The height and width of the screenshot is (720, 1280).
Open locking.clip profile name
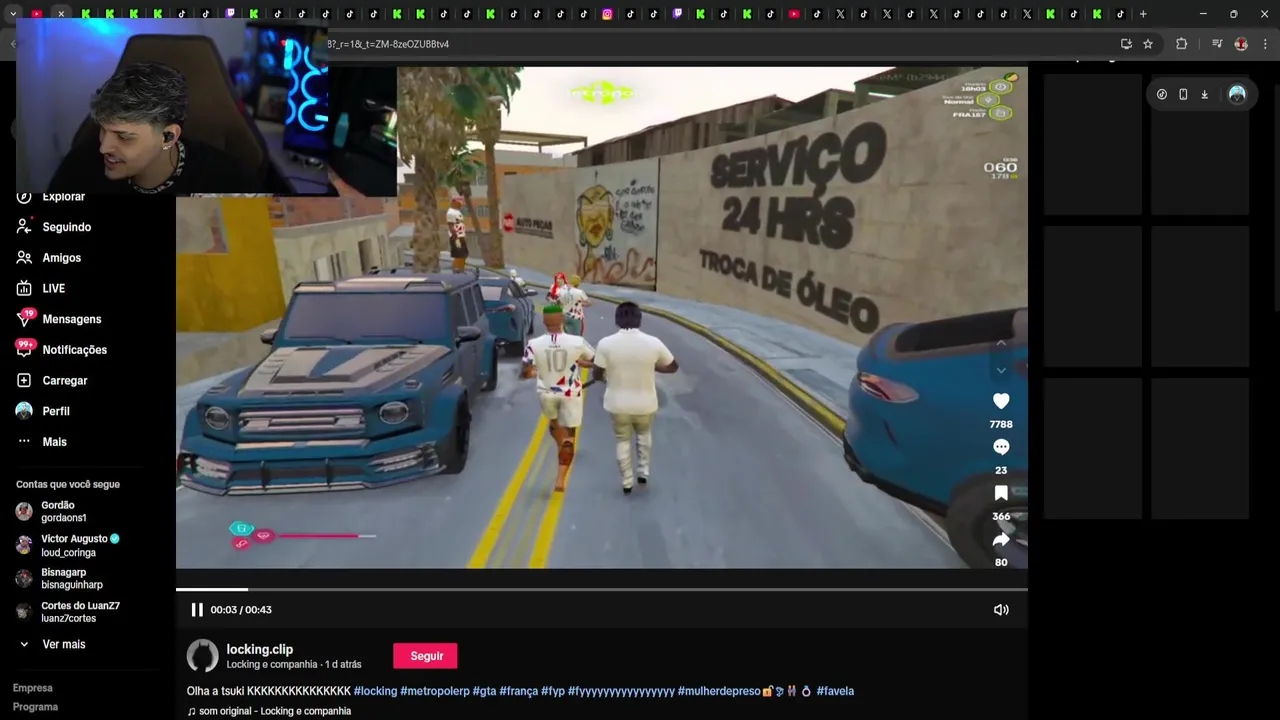(259, 649)
